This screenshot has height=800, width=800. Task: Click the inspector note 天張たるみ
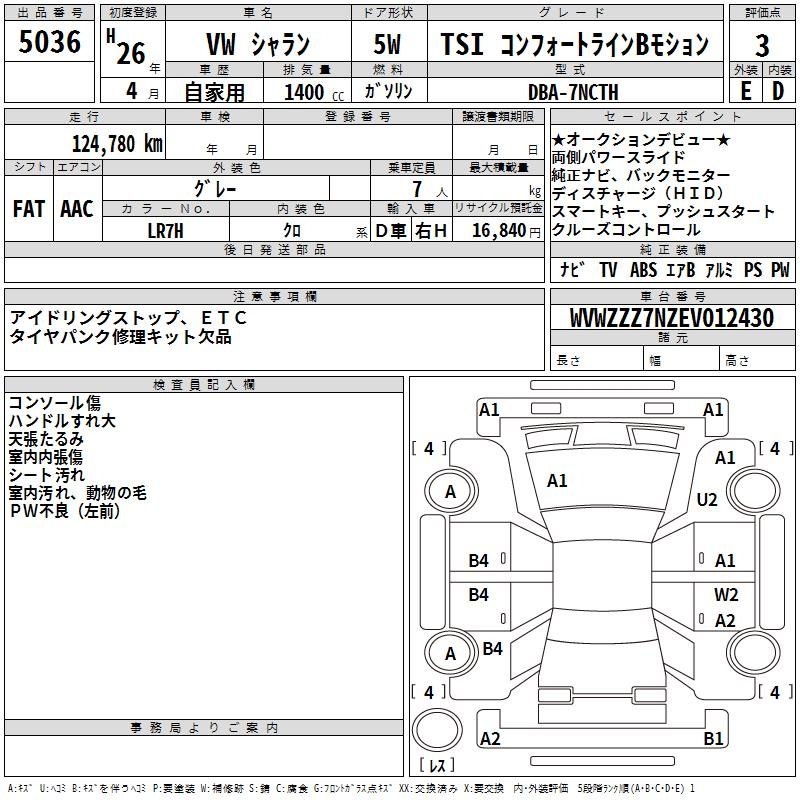click(46, 439)
